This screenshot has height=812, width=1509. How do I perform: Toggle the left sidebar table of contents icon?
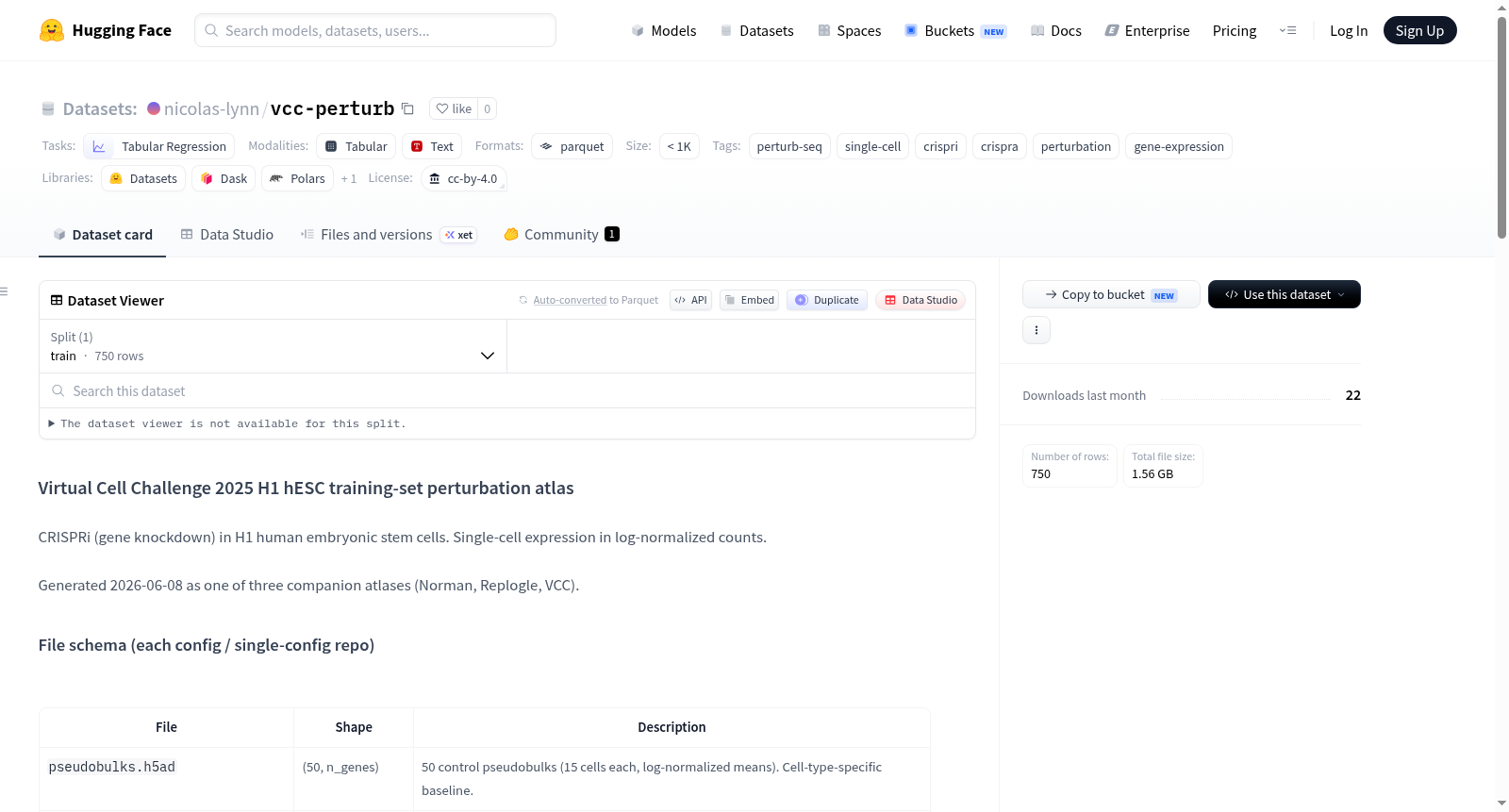[x=5, y=291]
